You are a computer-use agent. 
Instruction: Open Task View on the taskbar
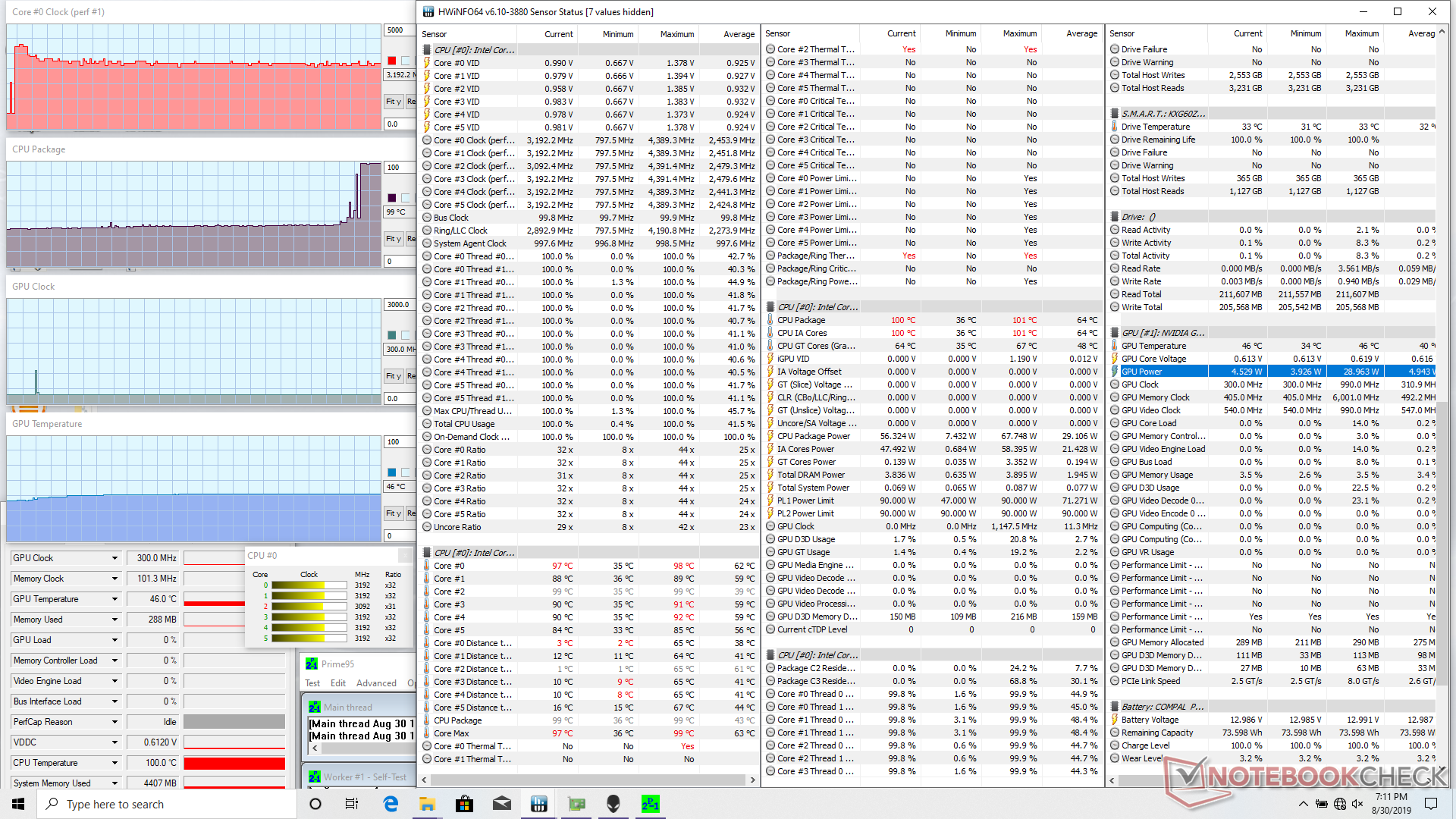click(352, 804)
